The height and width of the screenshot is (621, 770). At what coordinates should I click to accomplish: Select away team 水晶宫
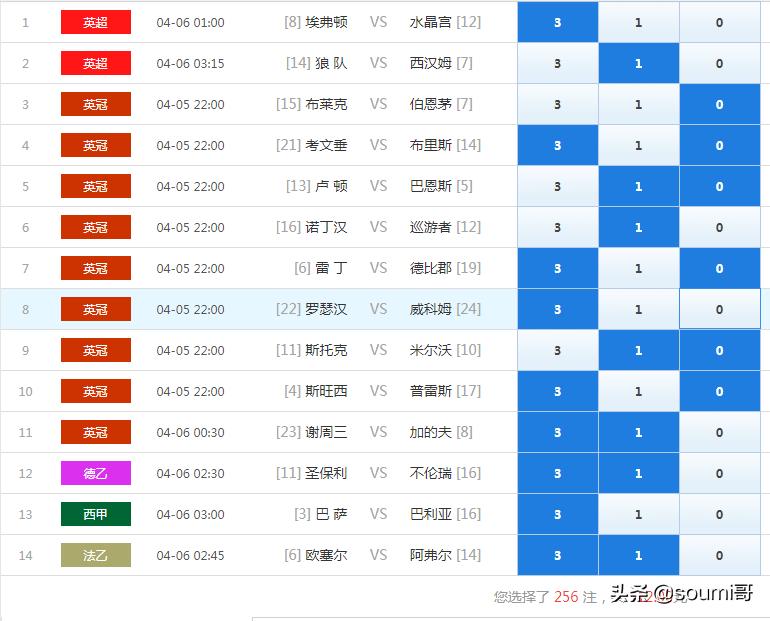point(430,22)
